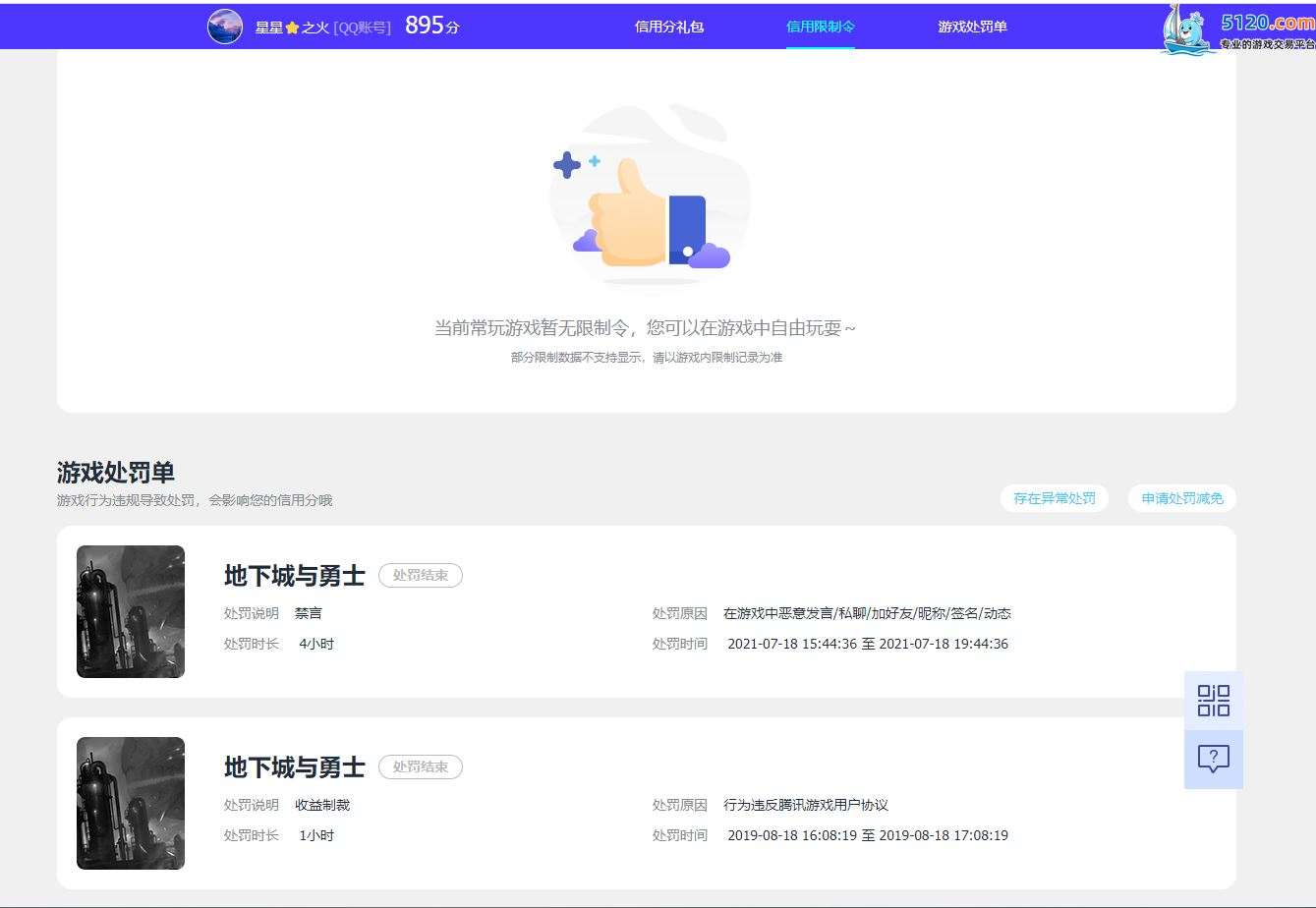Open the user avatar in the header

tap(225, 27)
